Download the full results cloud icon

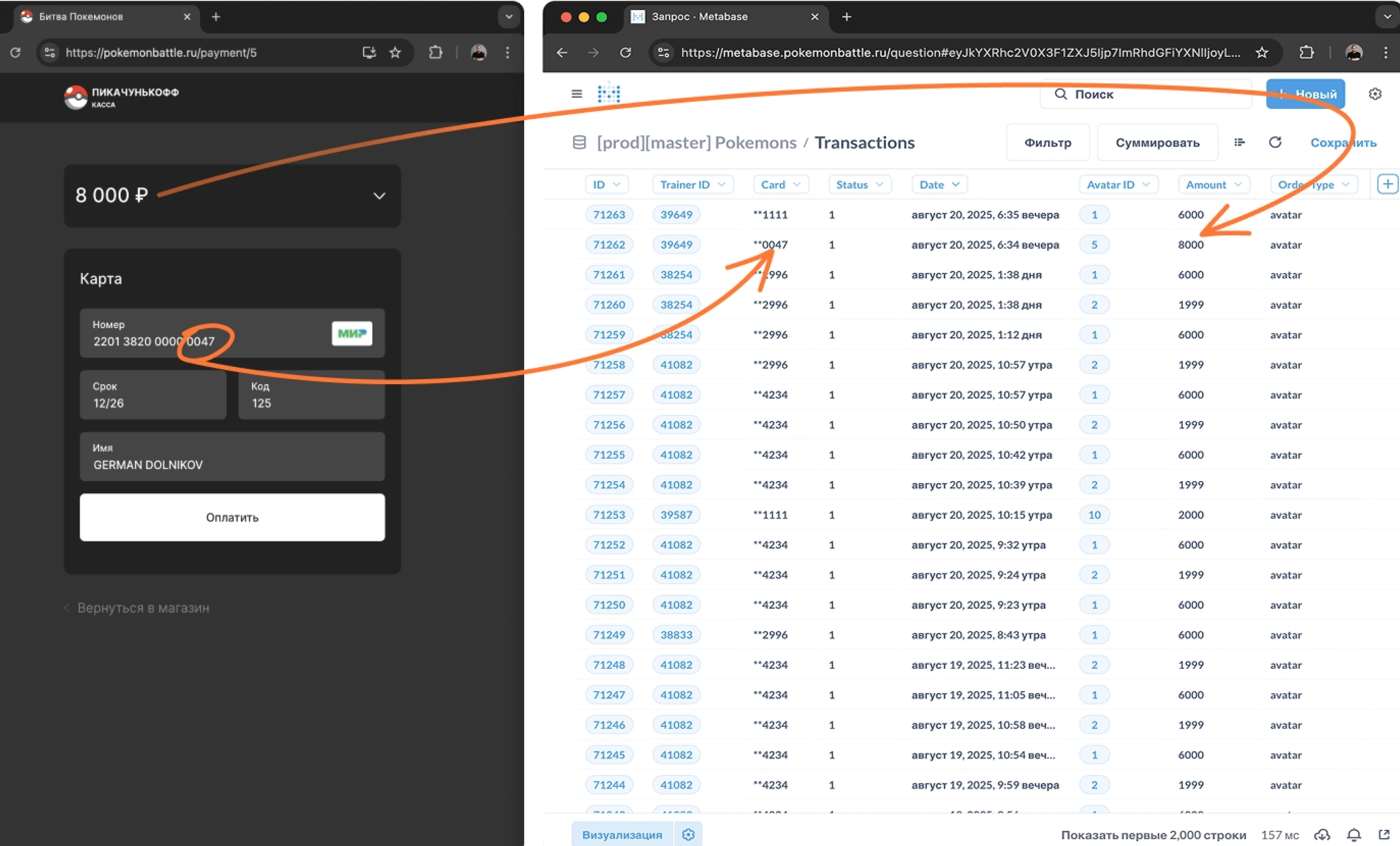click(x=1322, y=835)
